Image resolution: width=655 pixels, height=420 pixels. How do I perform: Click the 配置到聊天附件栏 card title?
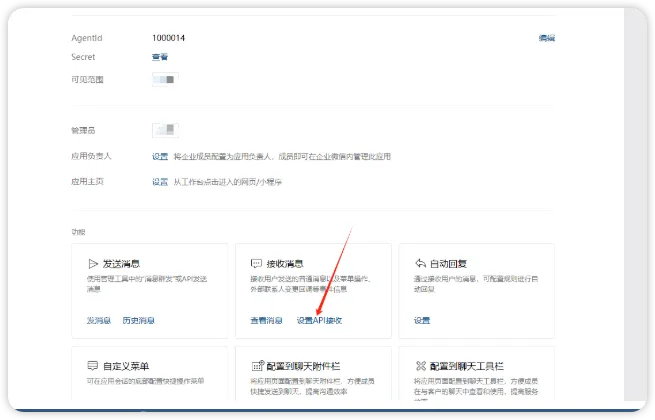pos(303,366)
